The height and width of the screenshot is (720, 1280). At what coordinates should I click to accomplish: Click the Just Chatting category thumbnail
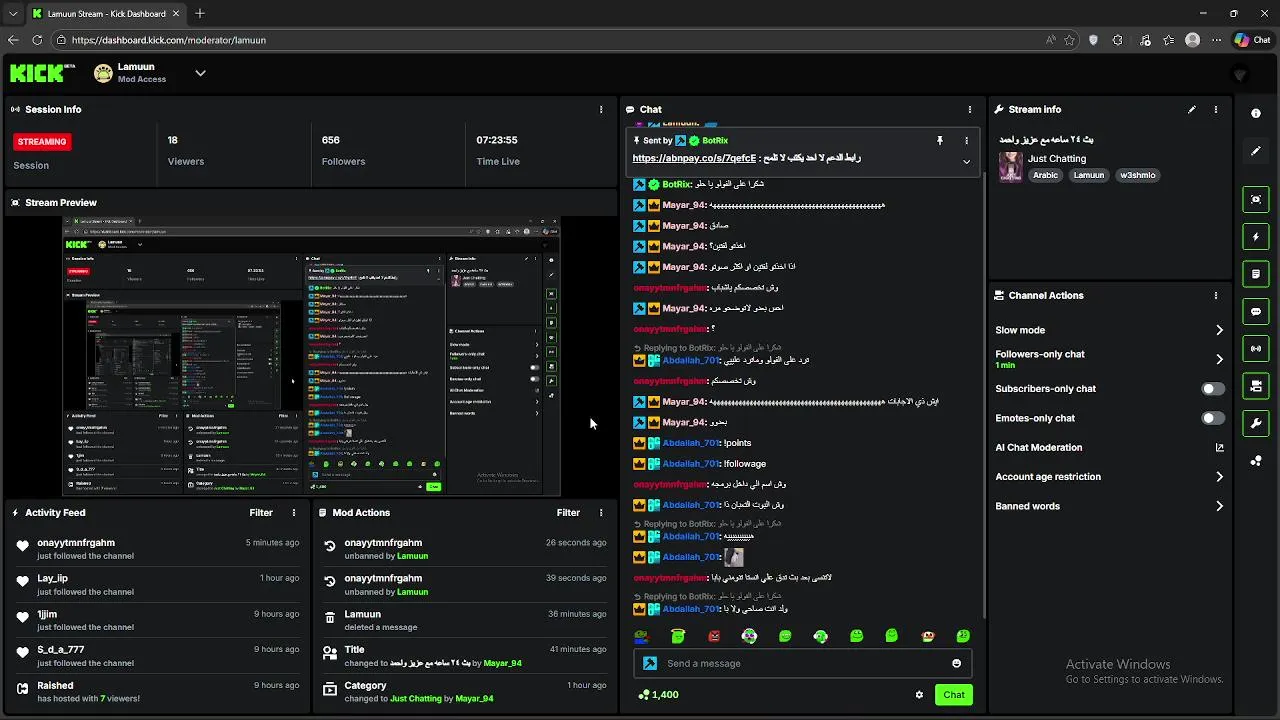click(x=1011, y=167)
